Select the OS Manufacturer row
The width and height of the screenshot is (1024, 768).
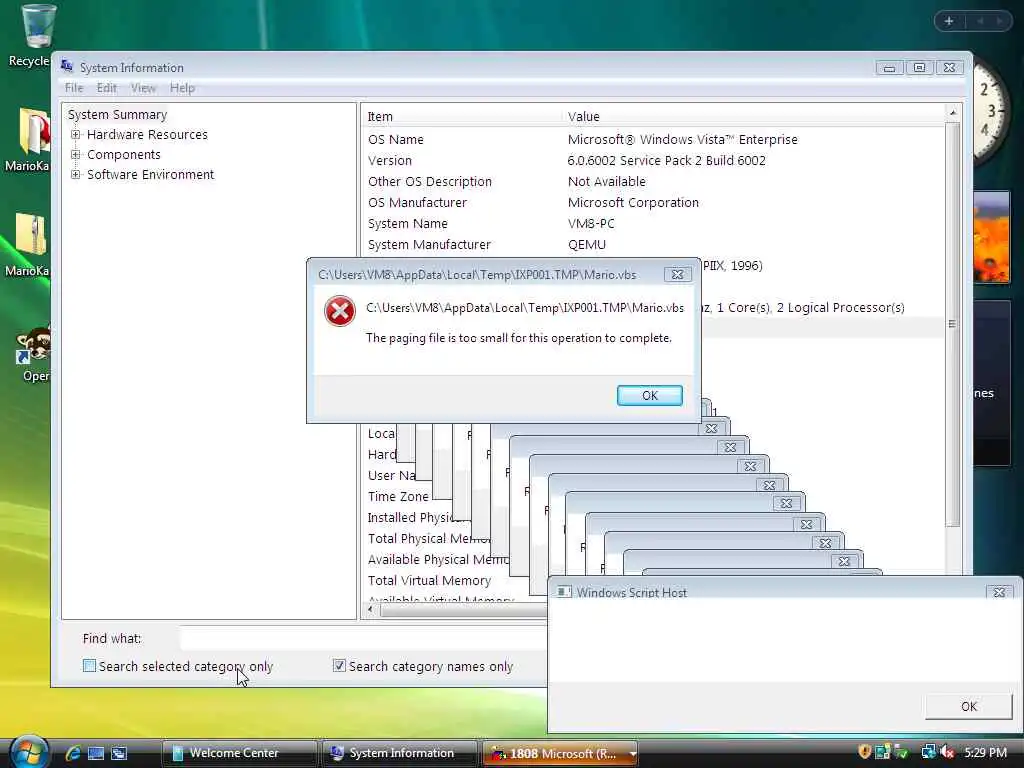coord(653,202)
